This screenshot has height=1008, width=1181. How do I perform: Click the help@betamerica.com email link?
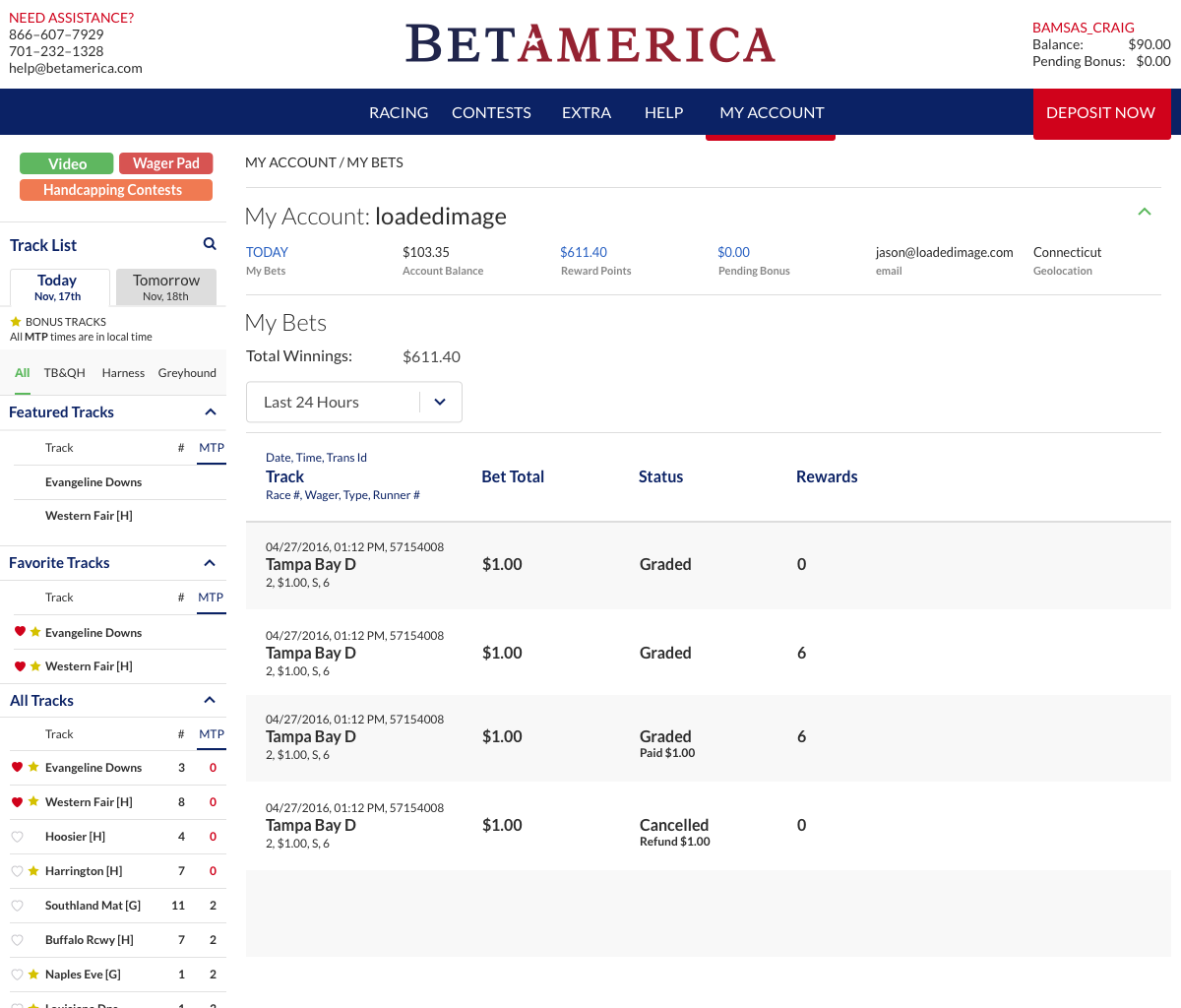pos(76,68)
